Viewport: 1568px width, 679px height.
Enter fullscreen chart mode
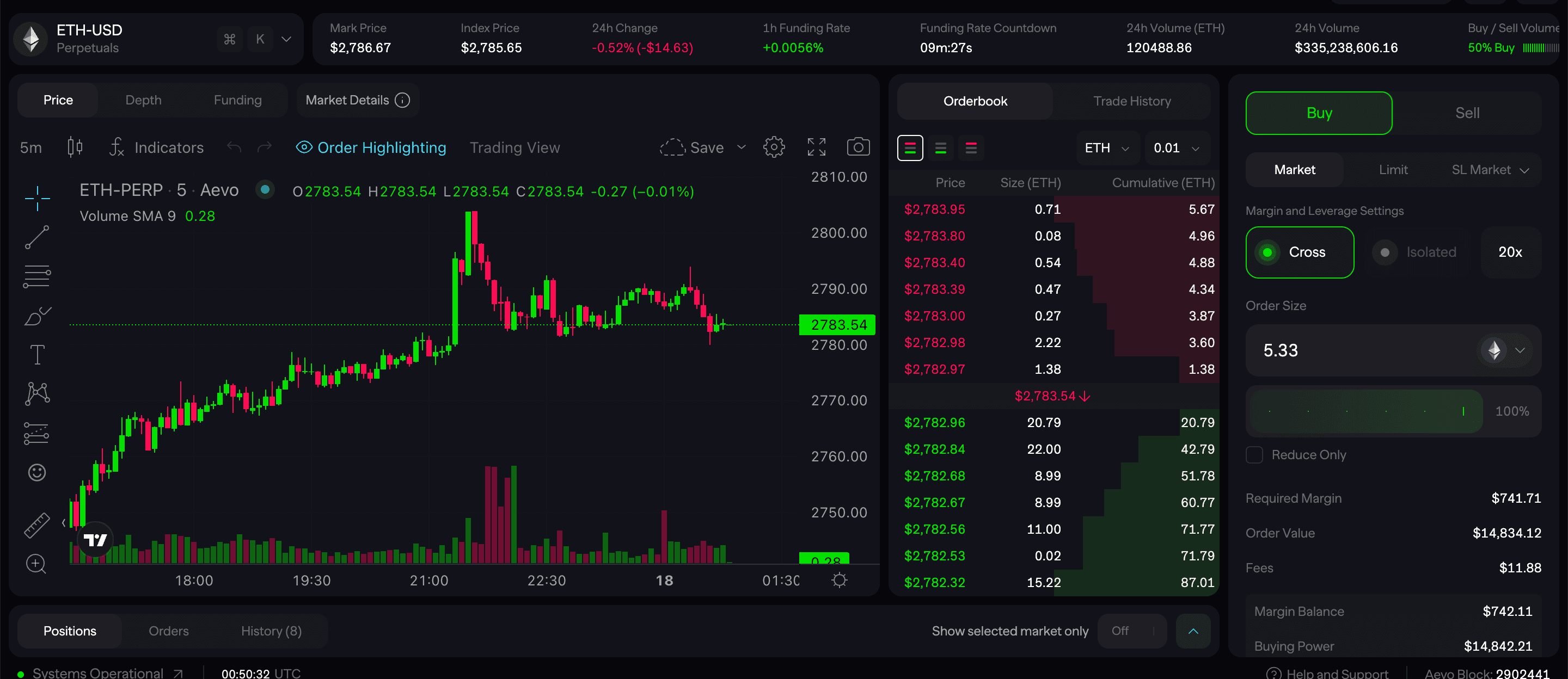click(x=816, y=147)
